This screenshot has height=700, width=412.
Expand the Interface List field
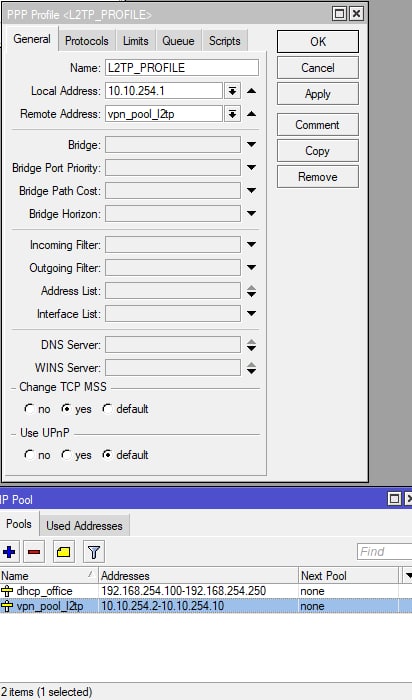coord(251,314)
